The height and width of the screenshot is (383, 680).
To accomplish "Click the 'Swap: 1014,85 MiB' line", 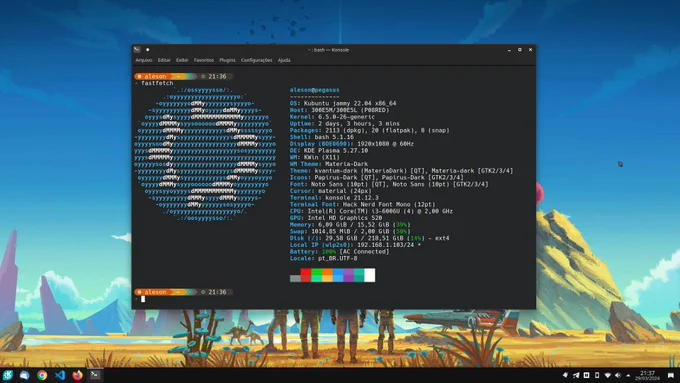I will pyautogui.click(x=350, y=231).
